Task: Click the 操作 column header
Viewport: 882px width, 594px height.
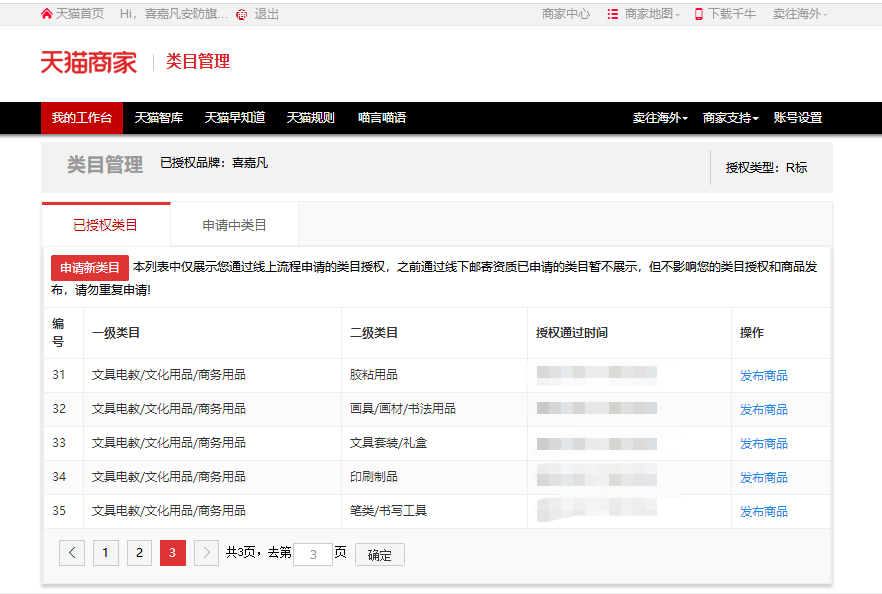Action: (x=752, y=332)
